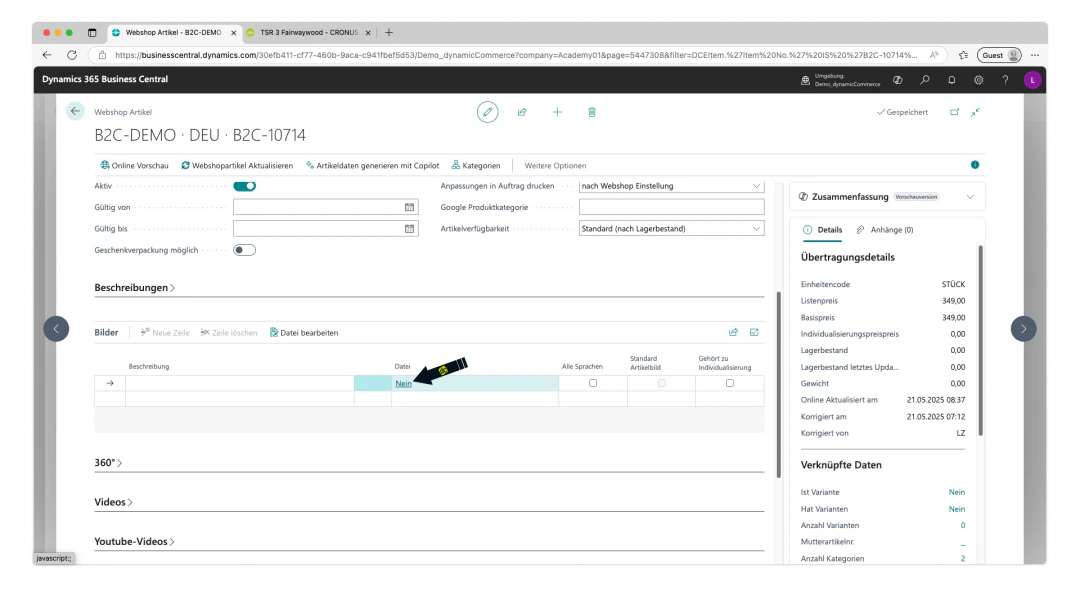
Task: Switch to the Details tab
Action: 823,230
